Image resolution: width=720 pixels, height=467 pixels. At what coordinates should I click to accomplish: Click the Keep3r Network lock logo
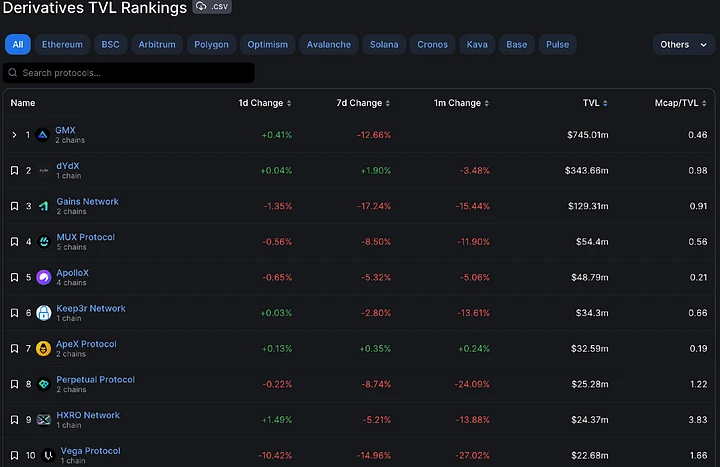(44, 313)
